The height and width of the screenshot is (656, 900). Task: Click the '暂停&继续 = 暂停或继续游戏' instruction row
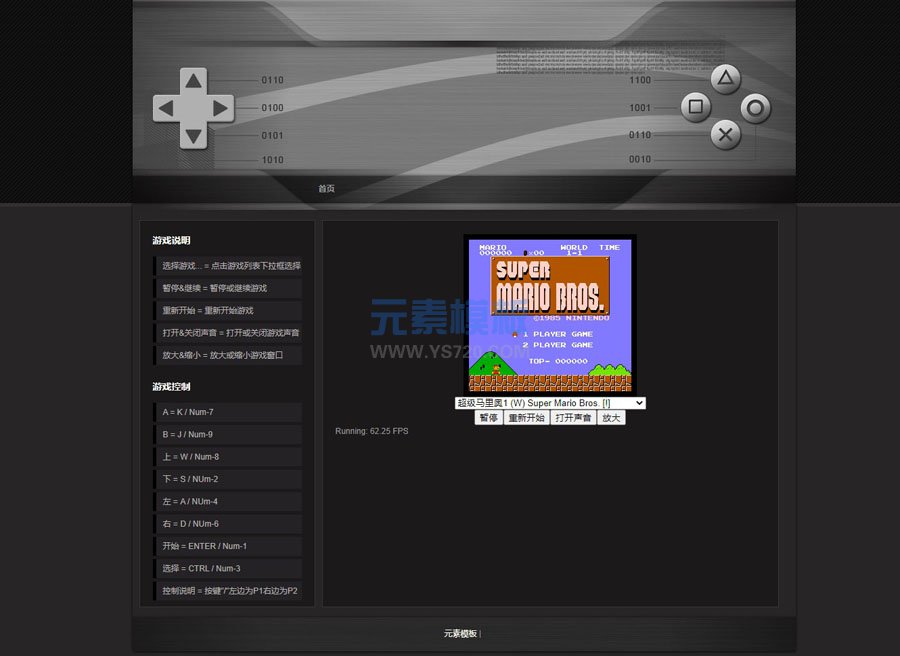[x=228, y=288]
